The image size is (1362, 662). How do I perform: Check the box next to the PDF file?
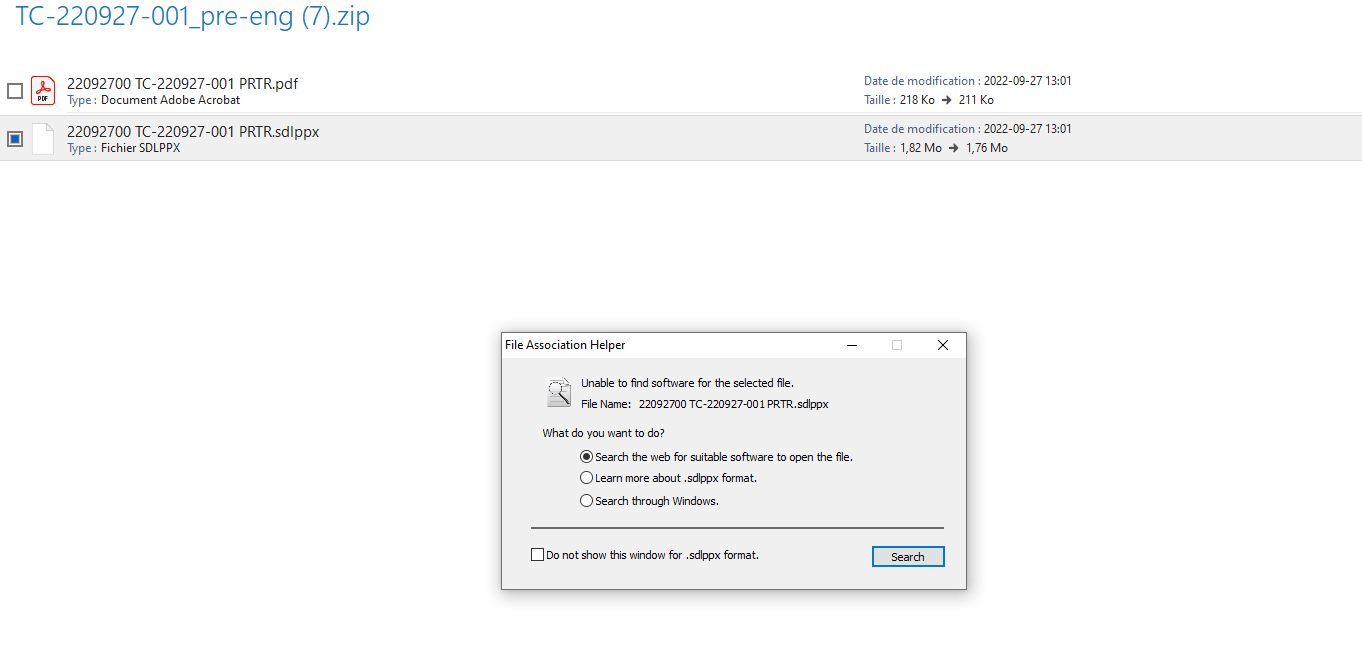[x=14, y=90]
